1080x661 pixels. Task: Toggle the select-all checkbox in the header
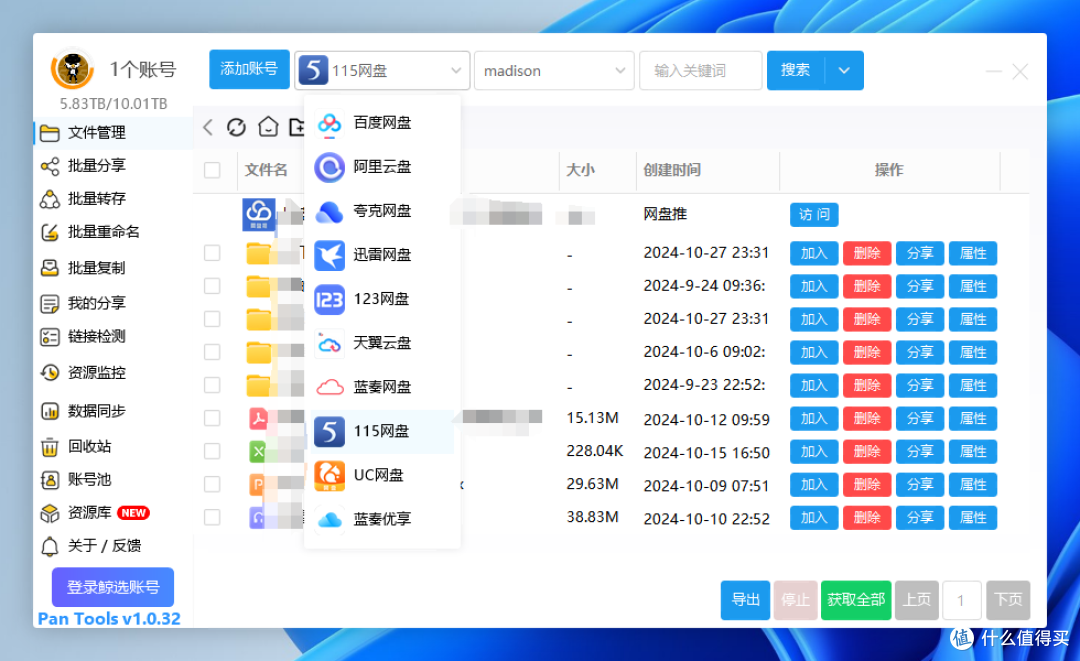tap(212, 170)
